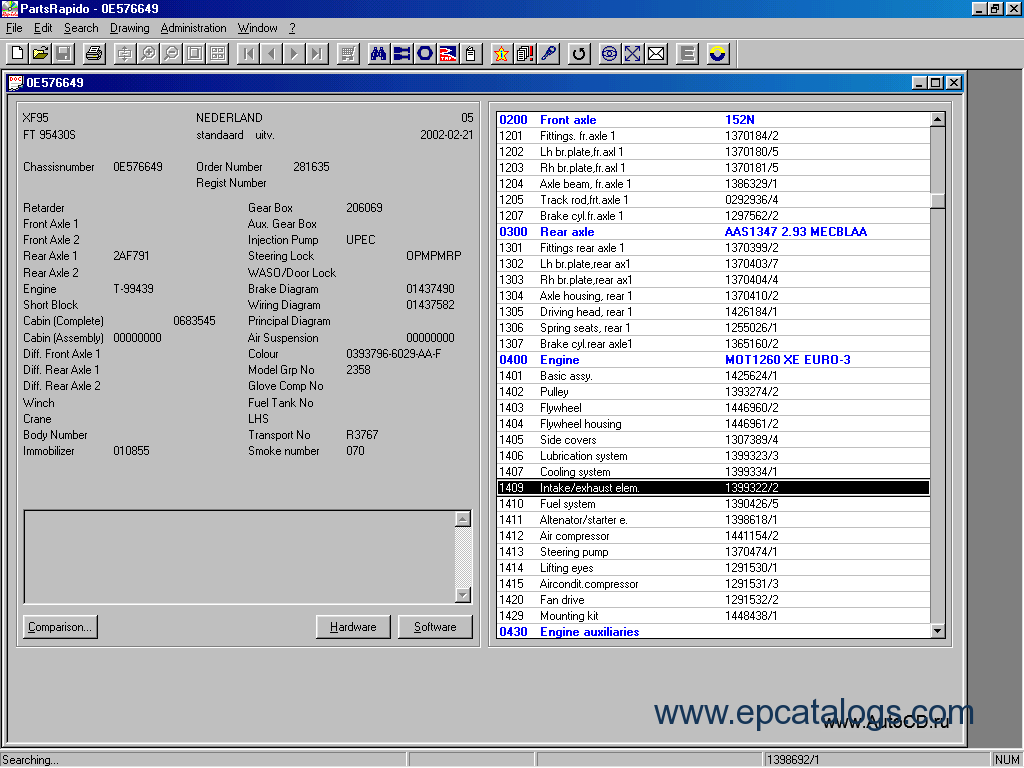1024x768 pixels.
Task: Select highlighted row 1409 Intake/exhaust elem.
Action: tap(713, 488)
